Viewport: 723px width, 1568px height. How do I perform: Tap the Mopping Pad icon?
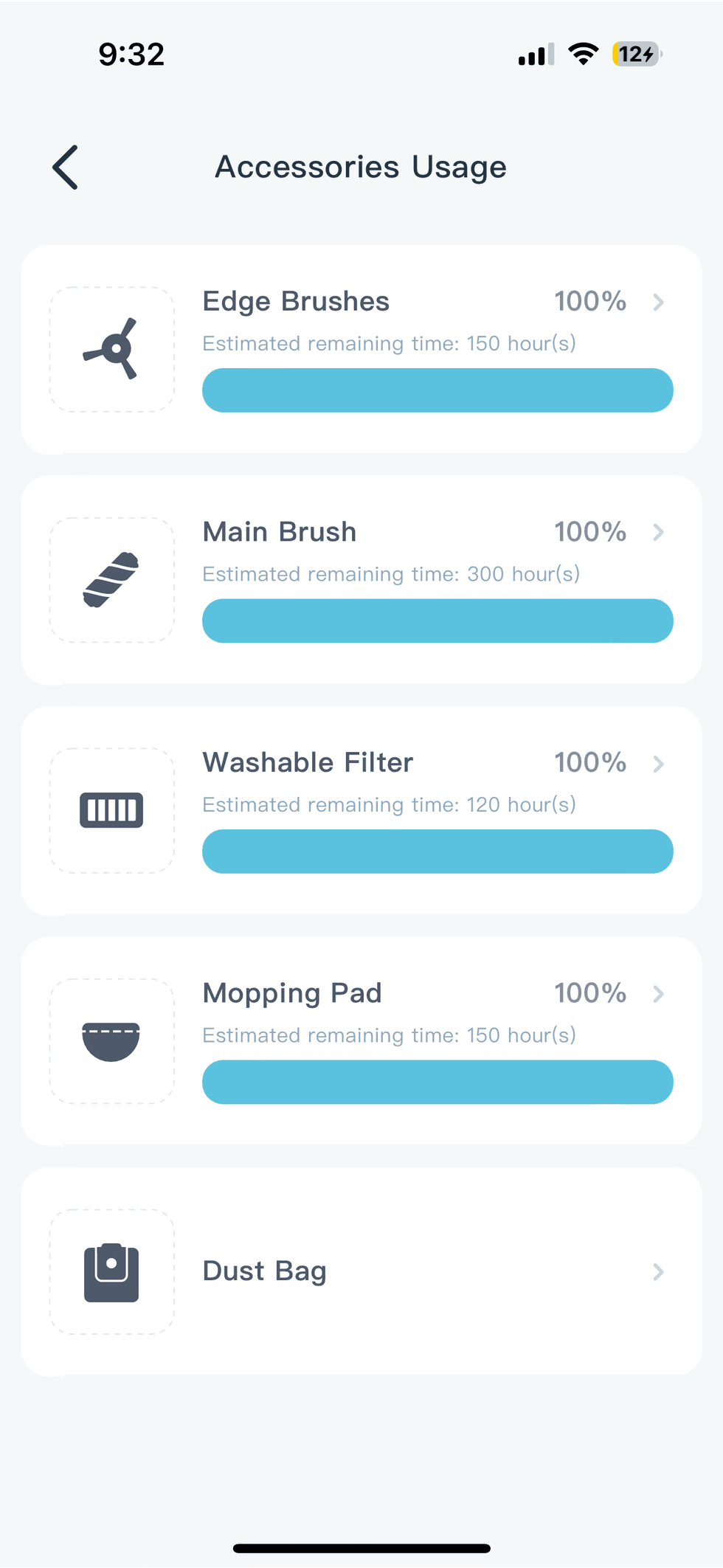tap(111, 1041)
